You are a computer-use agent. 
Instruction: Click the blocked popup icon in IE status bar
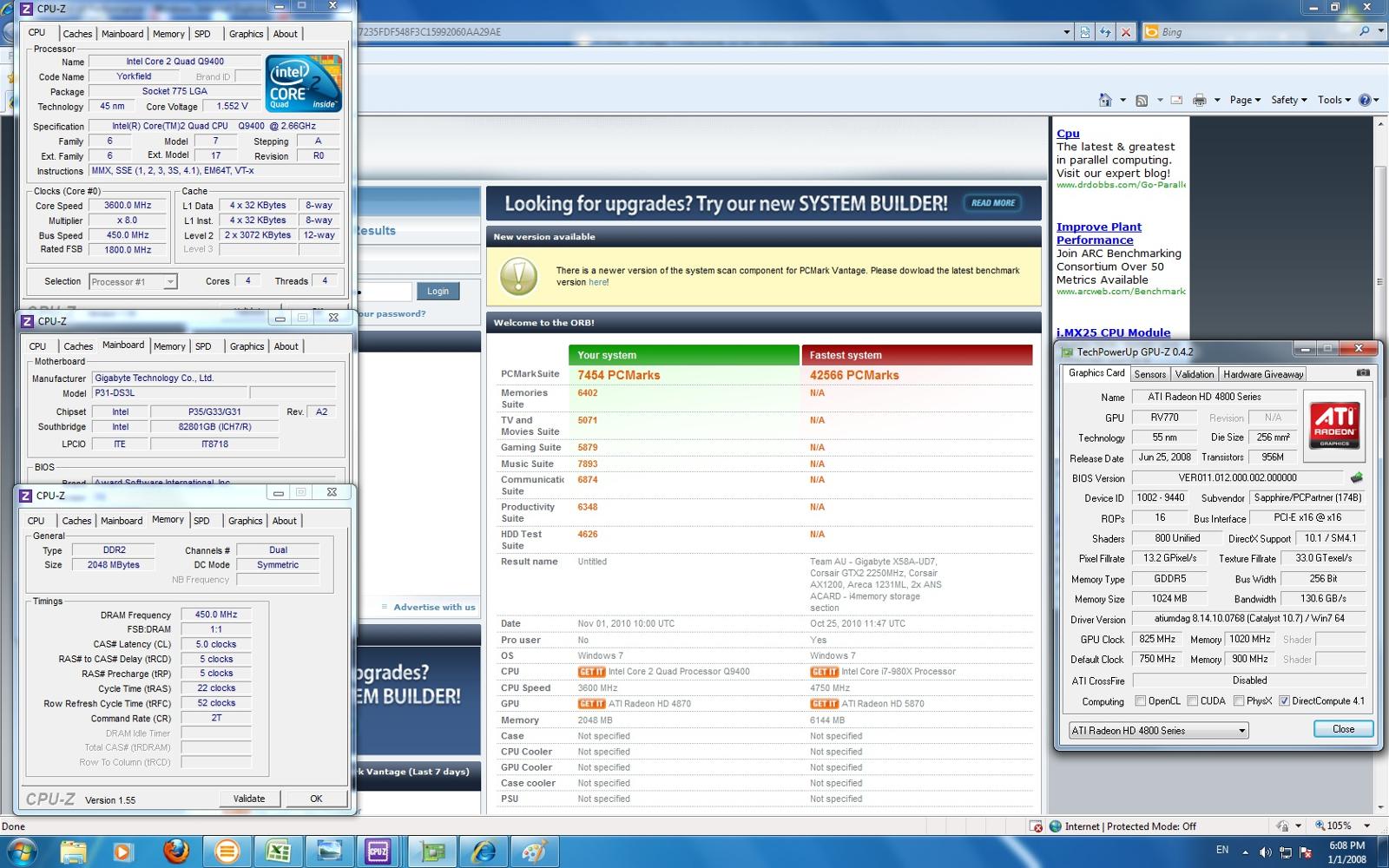click(x=1036, y=826)
